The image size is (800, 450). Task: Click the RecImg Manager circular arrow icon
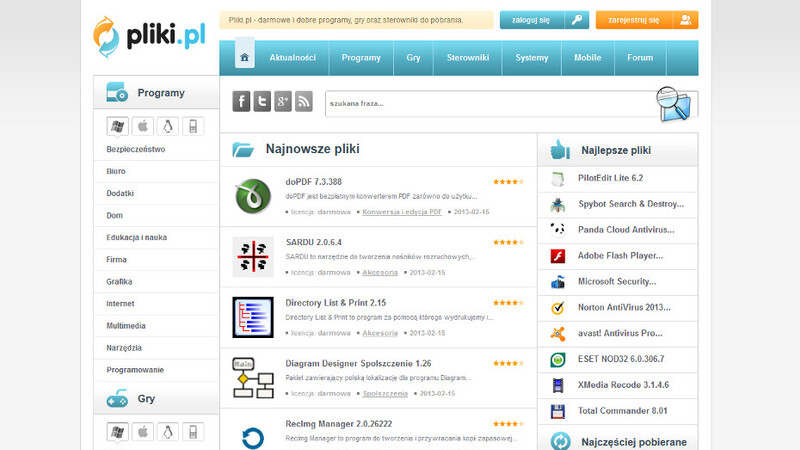(x=253, y=438)
